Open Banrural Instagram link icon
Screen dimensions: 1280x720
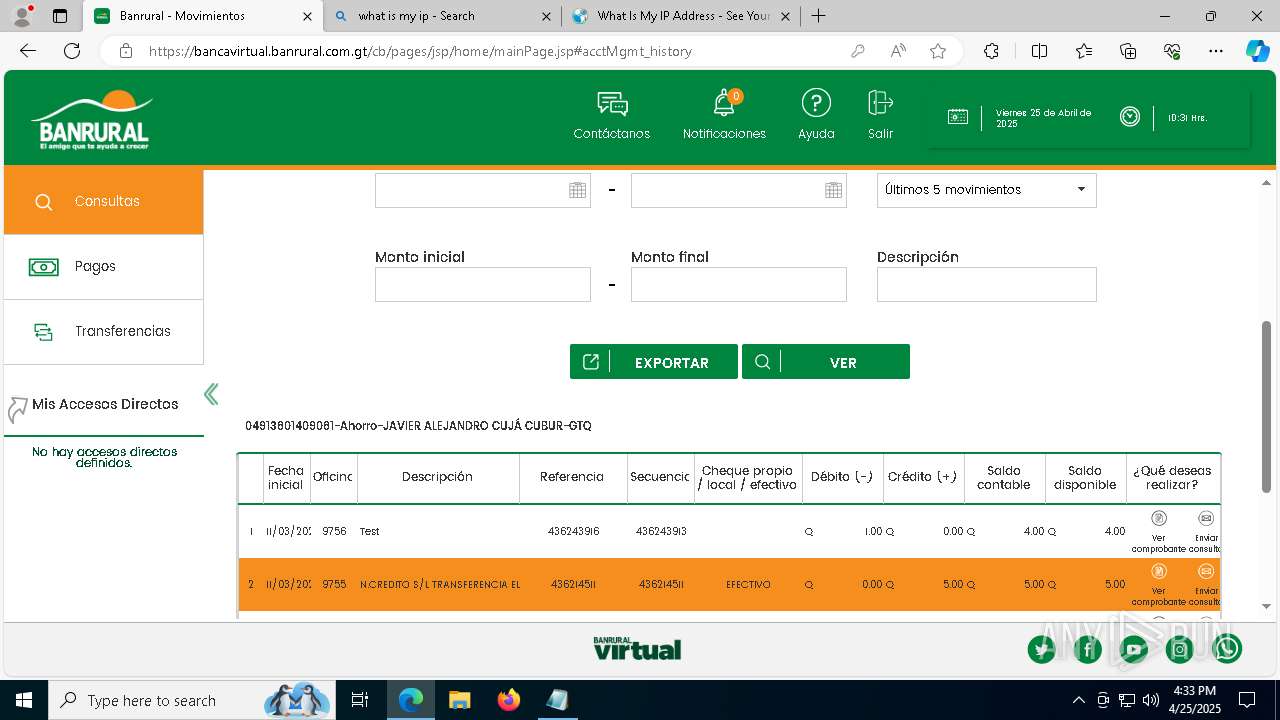pos(1180,650)
